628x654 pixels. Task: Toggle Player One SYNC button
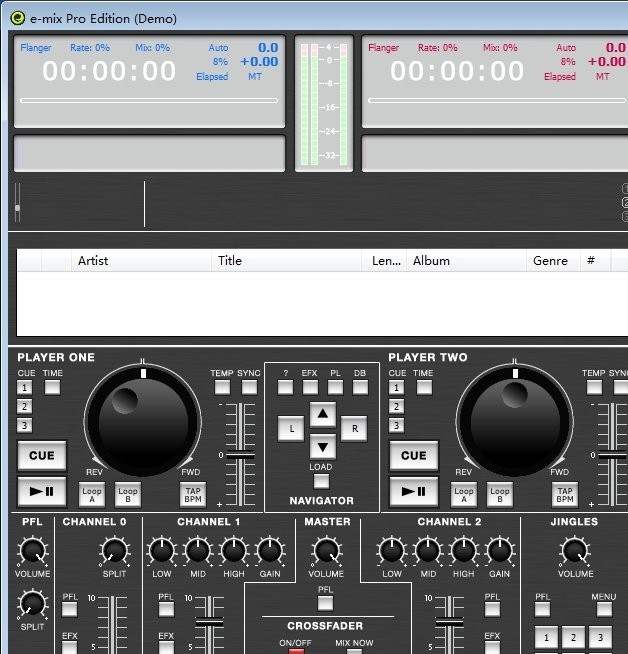[x=249, y=387]
